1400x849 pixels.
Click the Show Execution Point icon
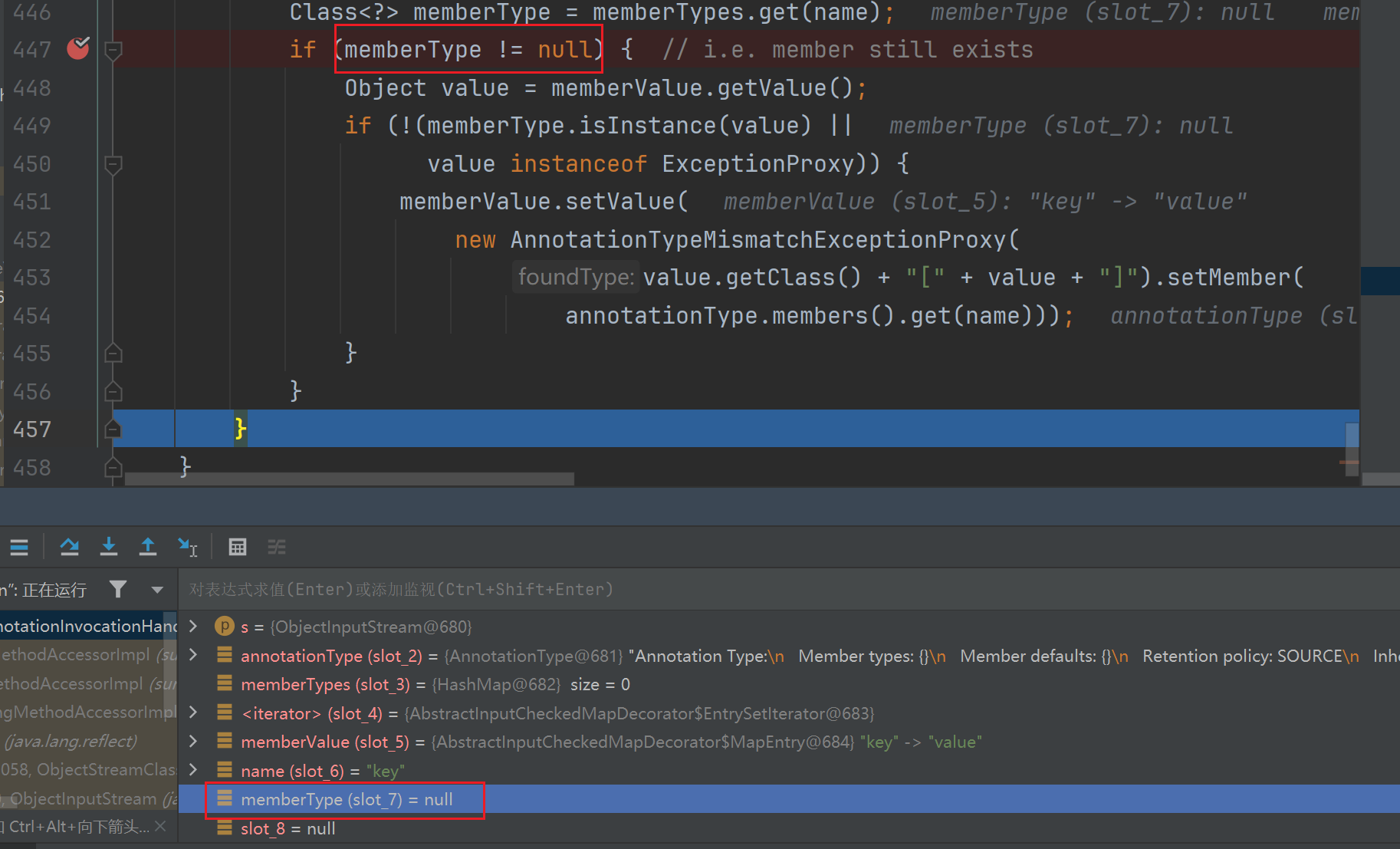pos(19,547)
